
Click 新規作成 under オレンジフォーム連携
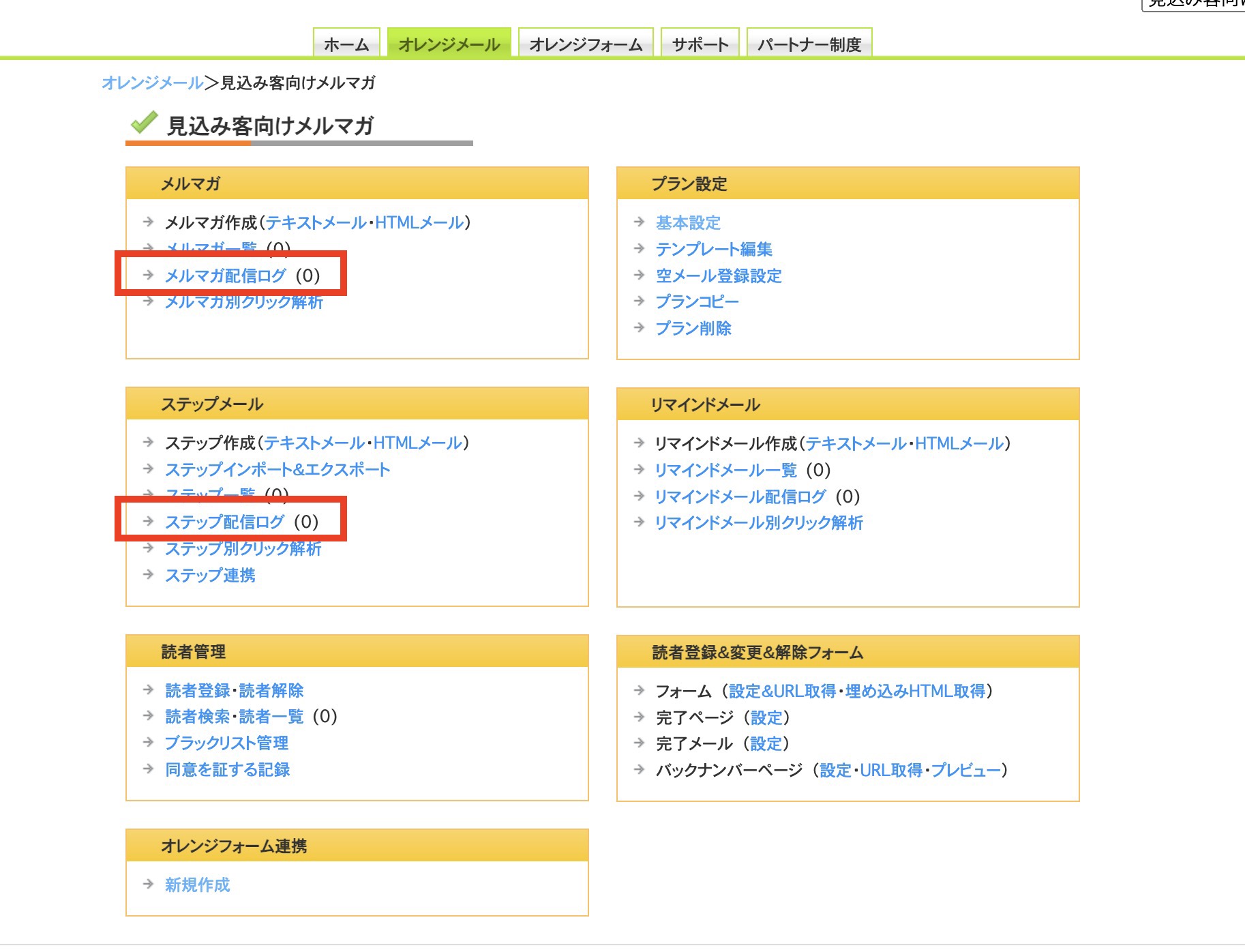coord(198,884)
